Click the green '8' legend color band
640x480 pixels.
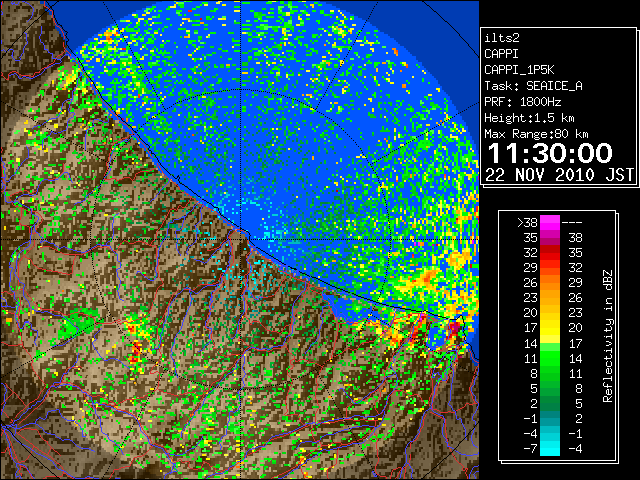[x=550, y=373]
